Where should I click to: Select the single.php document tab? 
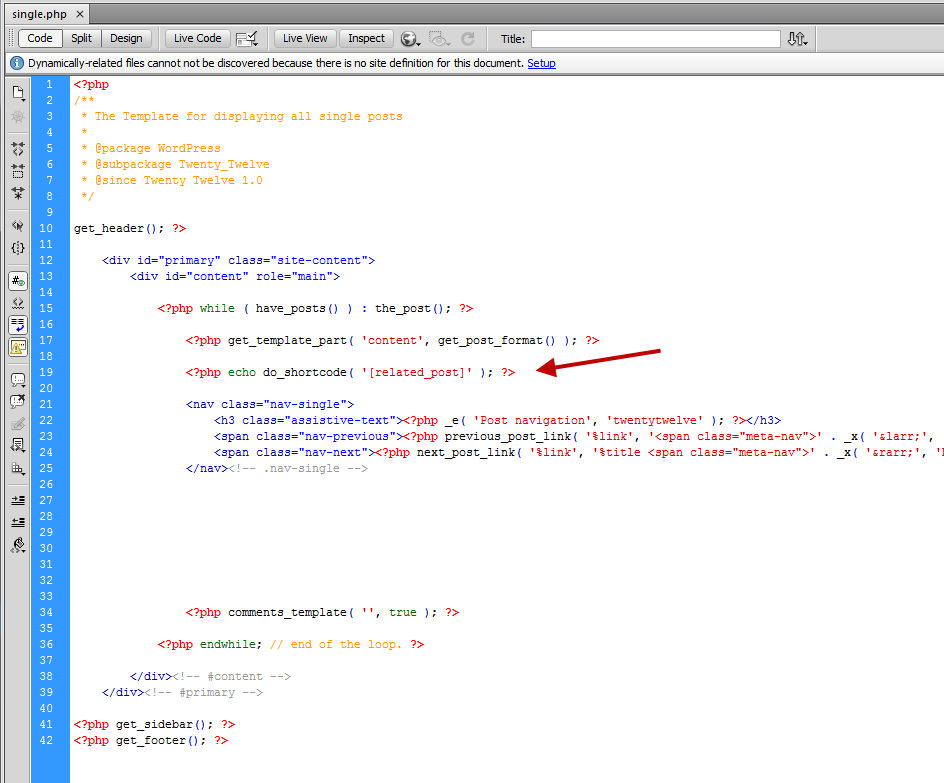click(x=40, y=14)
